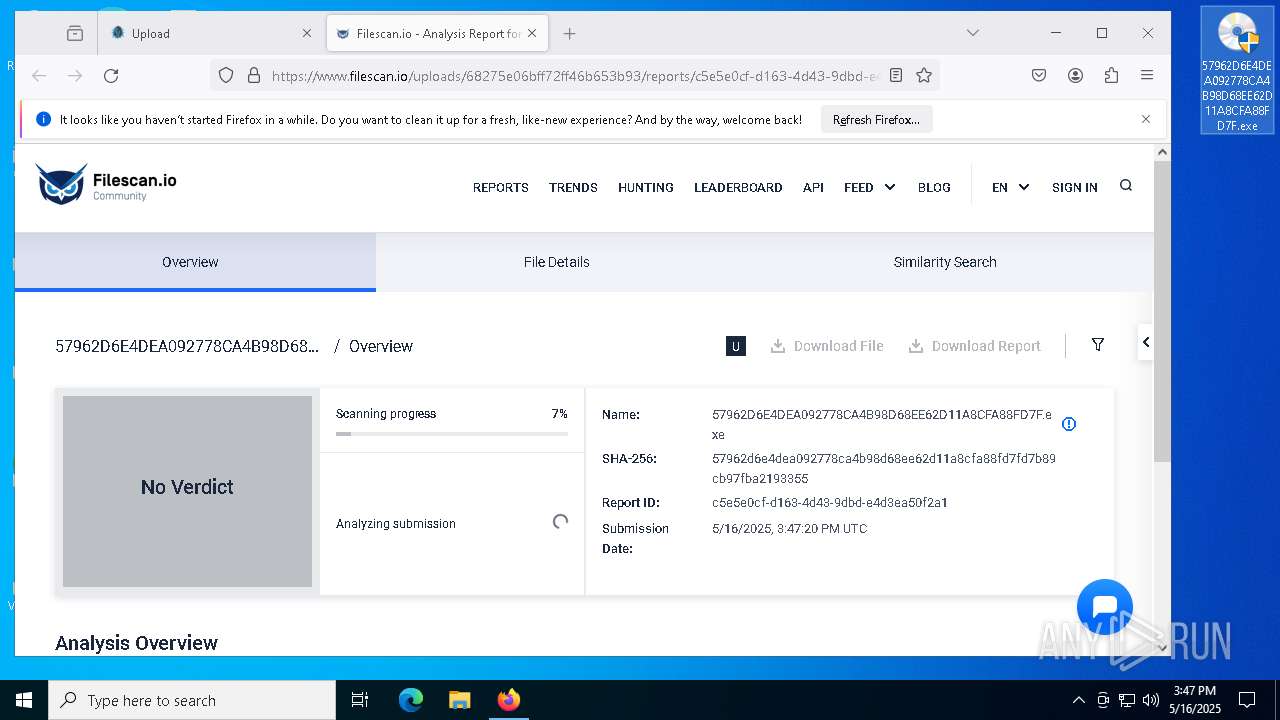Open Firefox account icon
1280x720 pixels.
1075,75
